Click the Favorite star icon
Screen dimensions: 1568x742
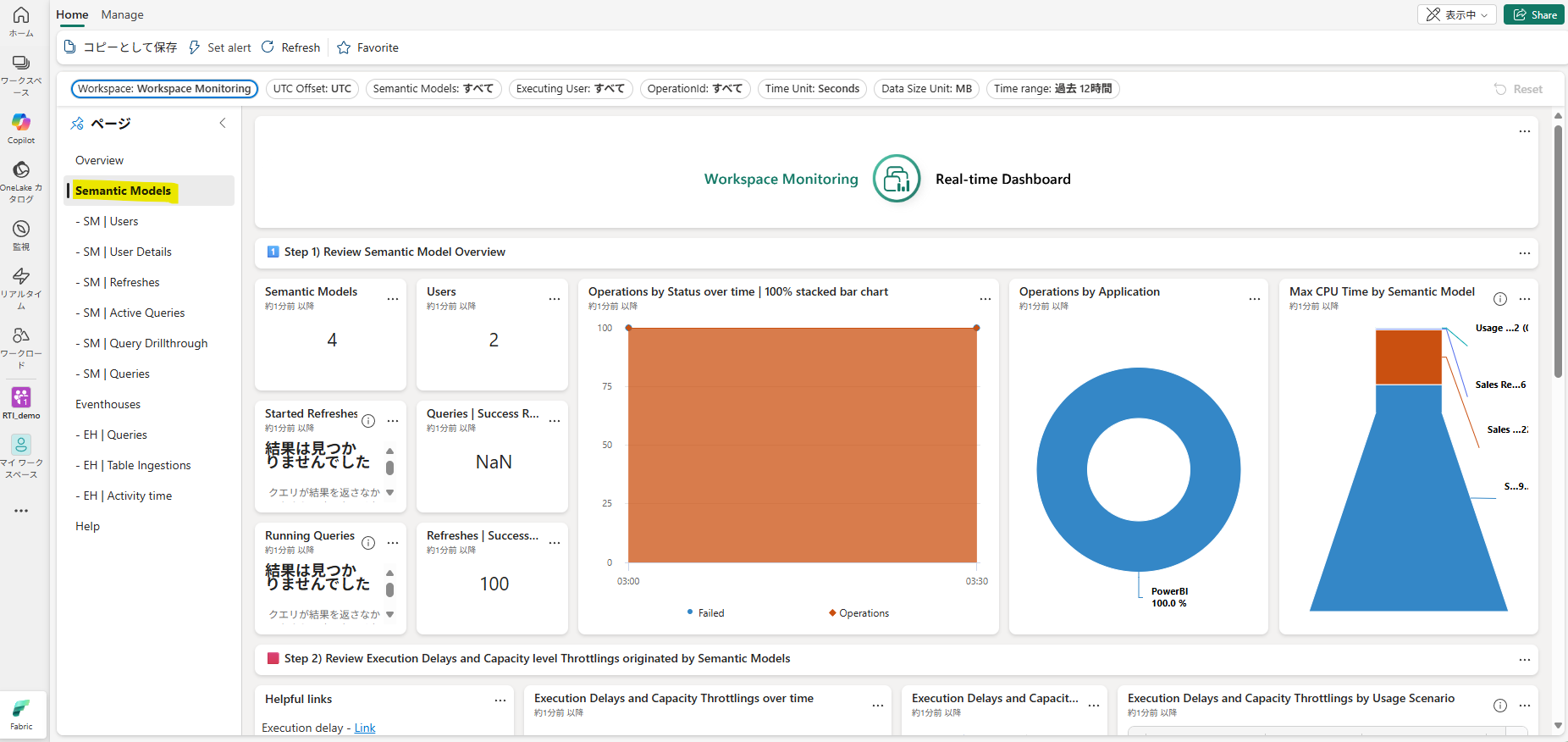tap(344, 48)
